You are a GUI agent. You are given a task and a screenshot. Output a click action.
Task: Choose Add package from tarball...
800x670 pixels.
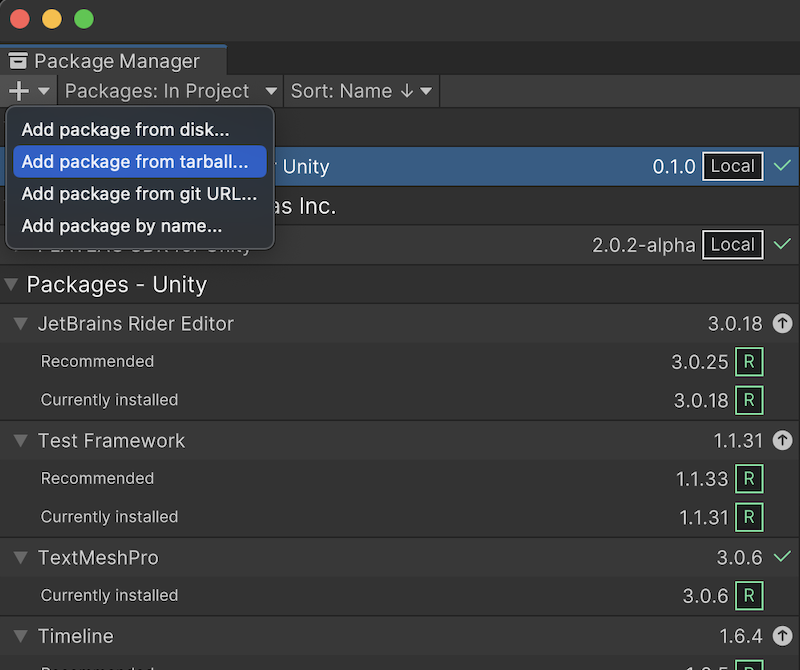tap(140, 162)
